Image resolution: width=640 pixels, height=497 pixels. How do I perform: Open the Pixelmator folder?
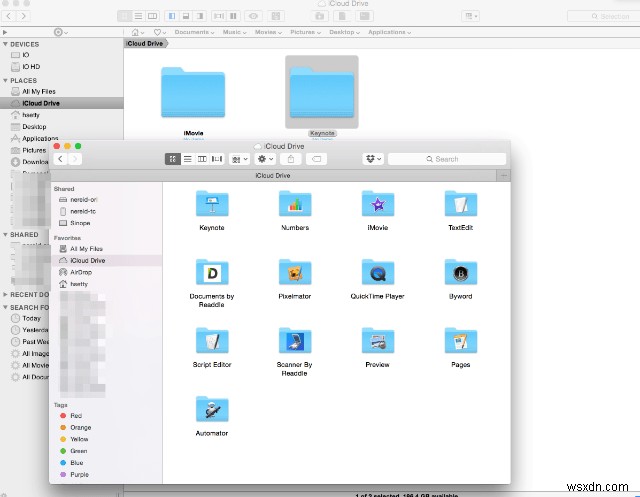pos(294,274)
